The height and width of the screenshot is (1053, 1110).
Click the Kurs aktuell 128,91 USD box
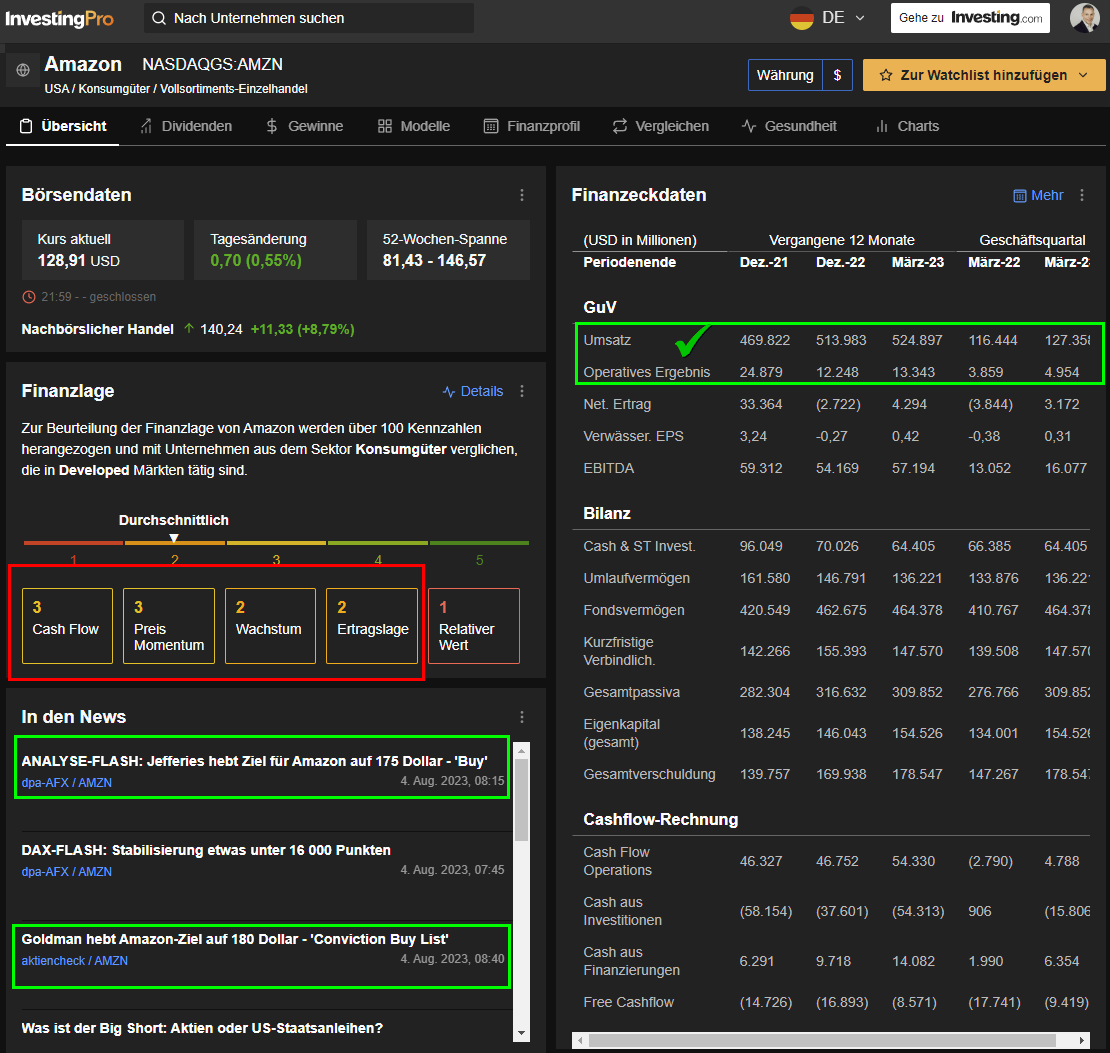coord(103,250)
